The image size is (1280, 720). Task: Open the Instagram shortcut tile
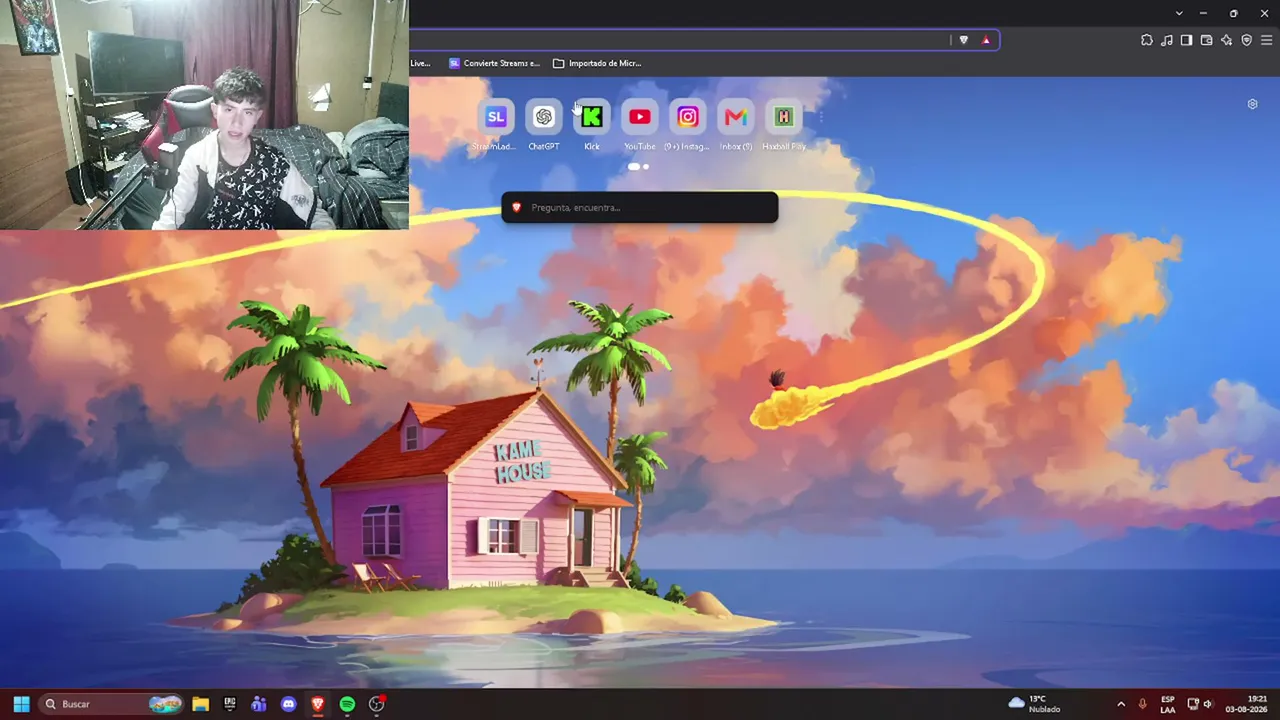click(688, 117)
